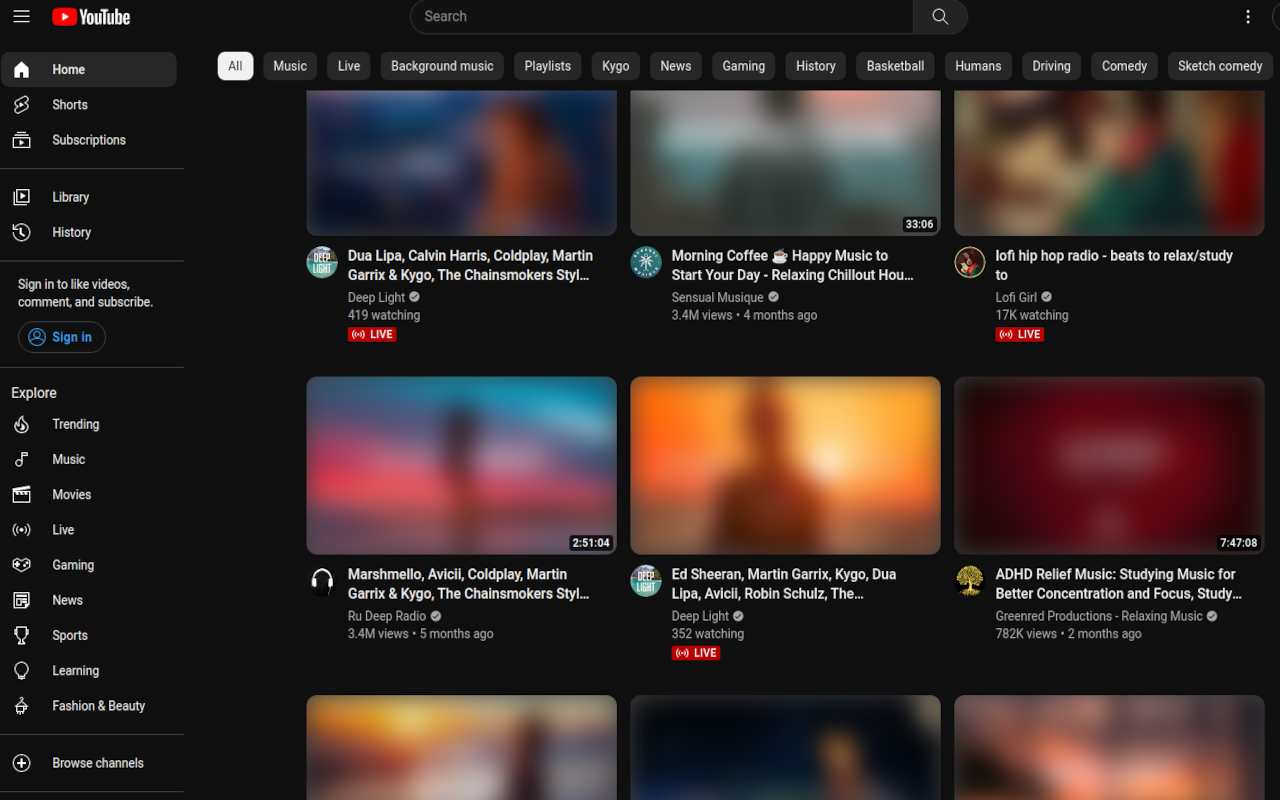Select the Comedy filter chip
The width and height of the screenshot is (1280, 800).
point(1123,65)
